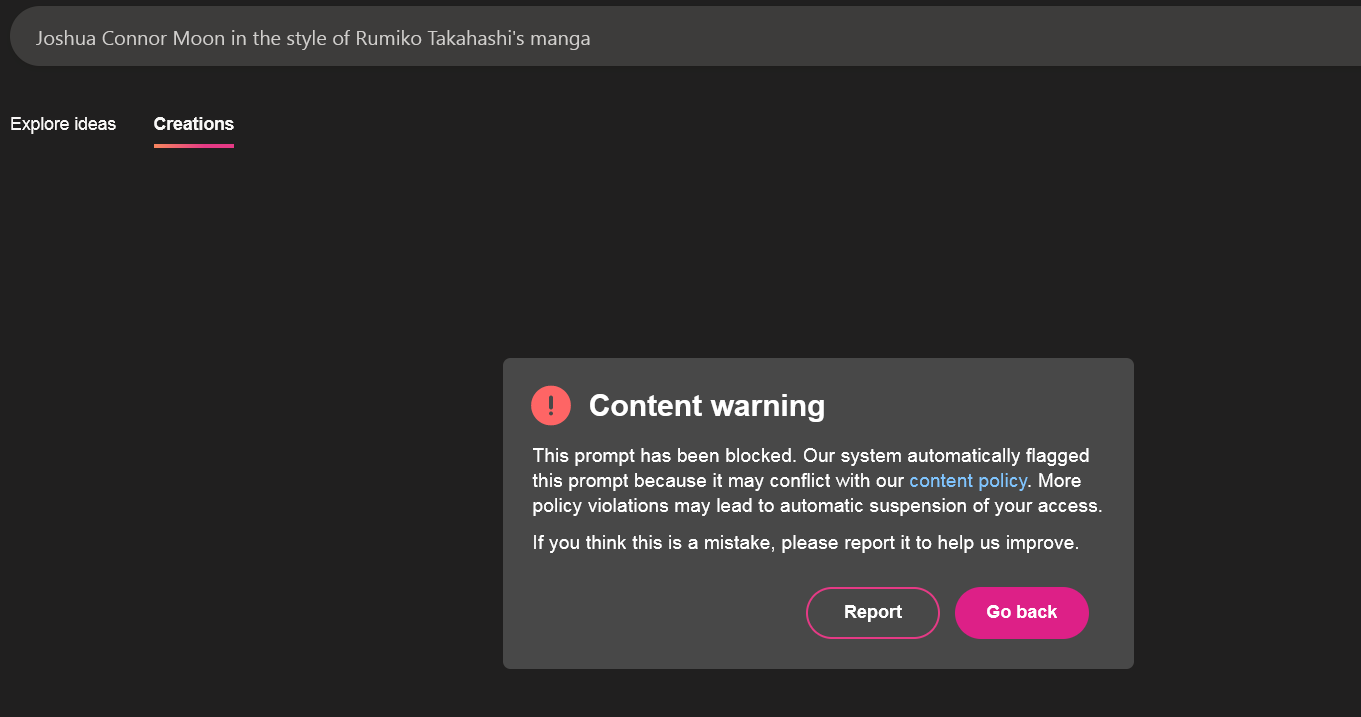Select the Go back button

tap(1022, 612)
